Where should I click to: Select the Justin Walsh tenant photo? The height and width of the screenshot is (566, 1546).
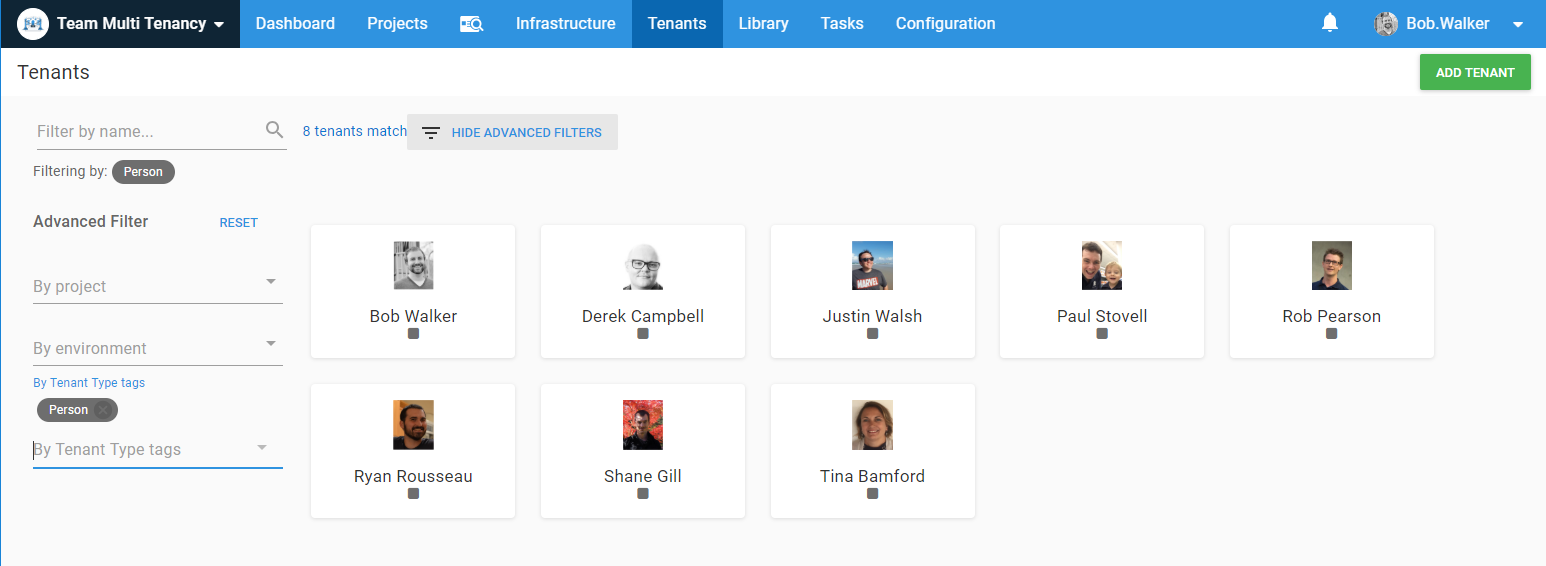(872, 266)
